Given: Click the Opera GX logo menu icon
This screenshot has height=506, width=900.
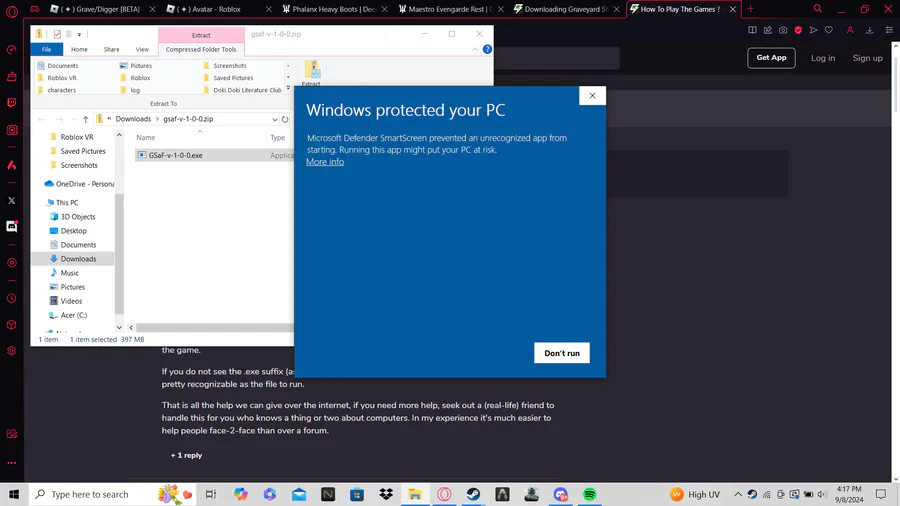Looking at the screenshot, I should coord(11,11).
